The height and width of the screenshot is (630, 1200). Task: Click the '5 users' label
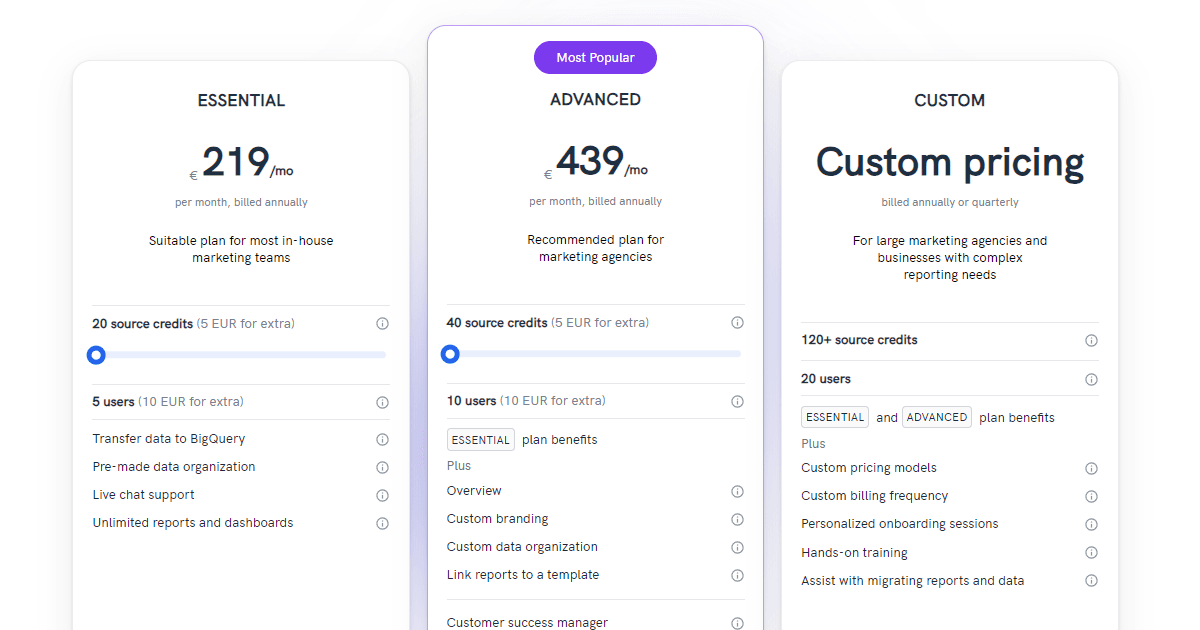pyautogui.click(x=113, y=402)
